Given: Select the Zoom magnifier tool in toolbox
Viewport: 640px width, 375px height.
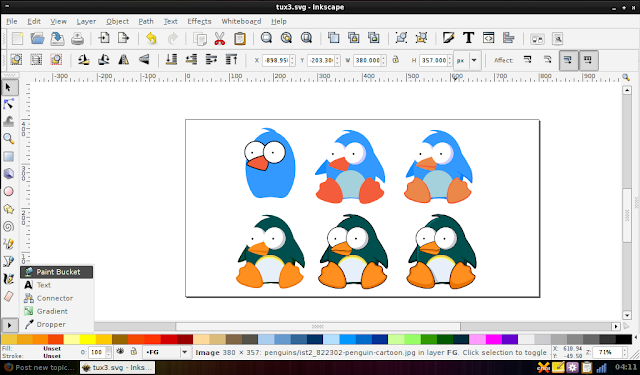Looking at the screenshot, I should point(9,139).
